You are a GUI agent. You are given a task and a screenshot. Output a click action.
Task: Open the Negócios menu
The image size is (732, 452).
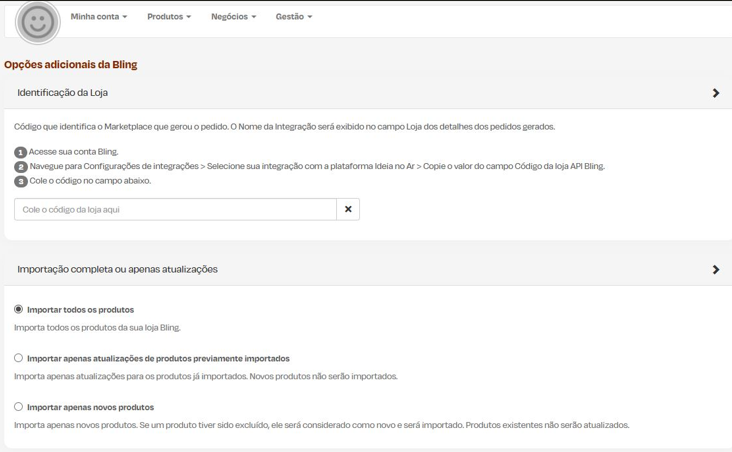tap(233, 17)
